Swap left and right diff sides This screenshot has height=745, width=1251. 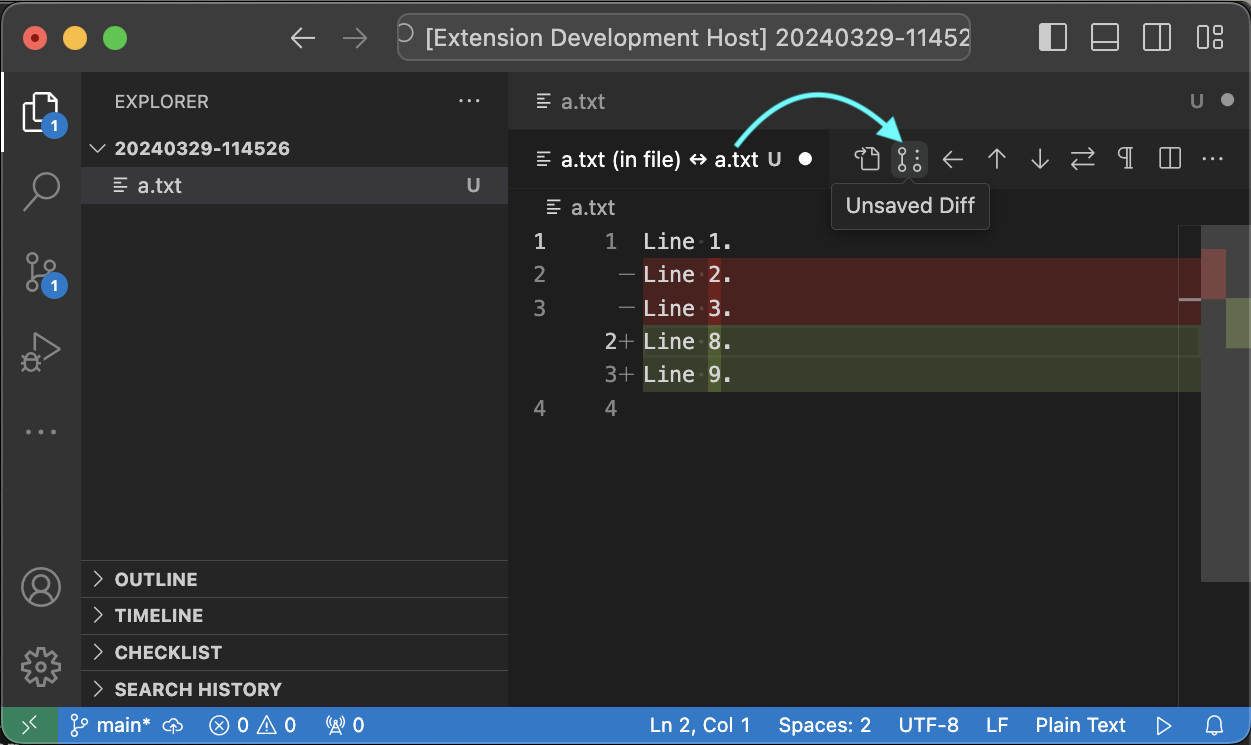[1082, 159]
